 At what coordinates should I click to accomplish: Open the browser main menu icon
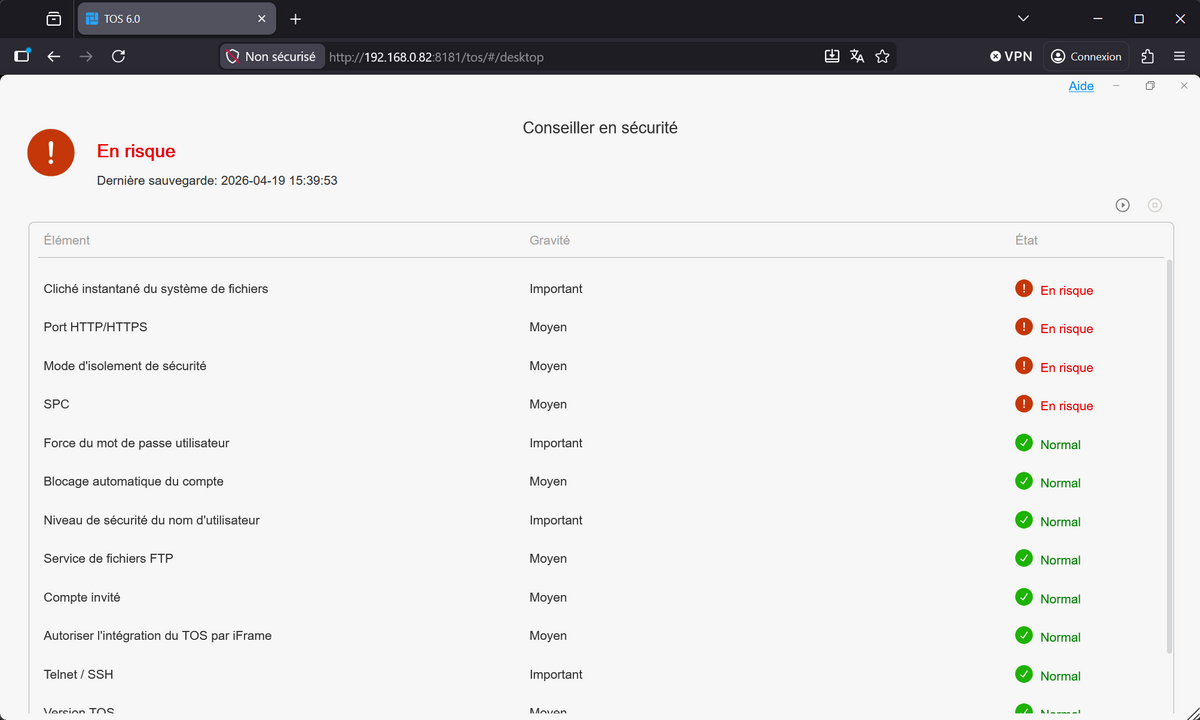pyautogui.click(x=1178, y=57)
